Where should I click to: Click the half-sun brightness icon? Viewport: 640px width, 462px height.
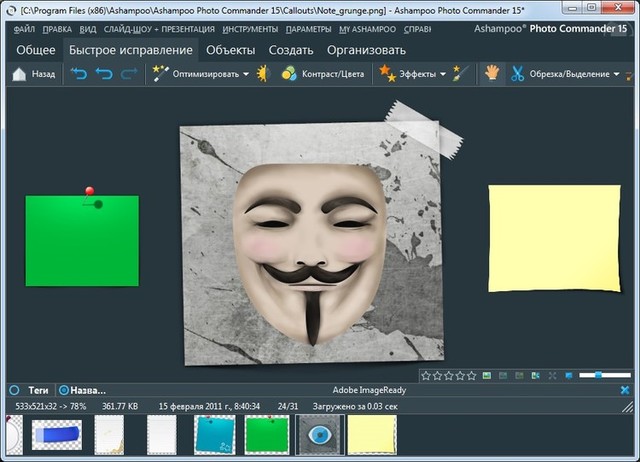tap(264, 74)
